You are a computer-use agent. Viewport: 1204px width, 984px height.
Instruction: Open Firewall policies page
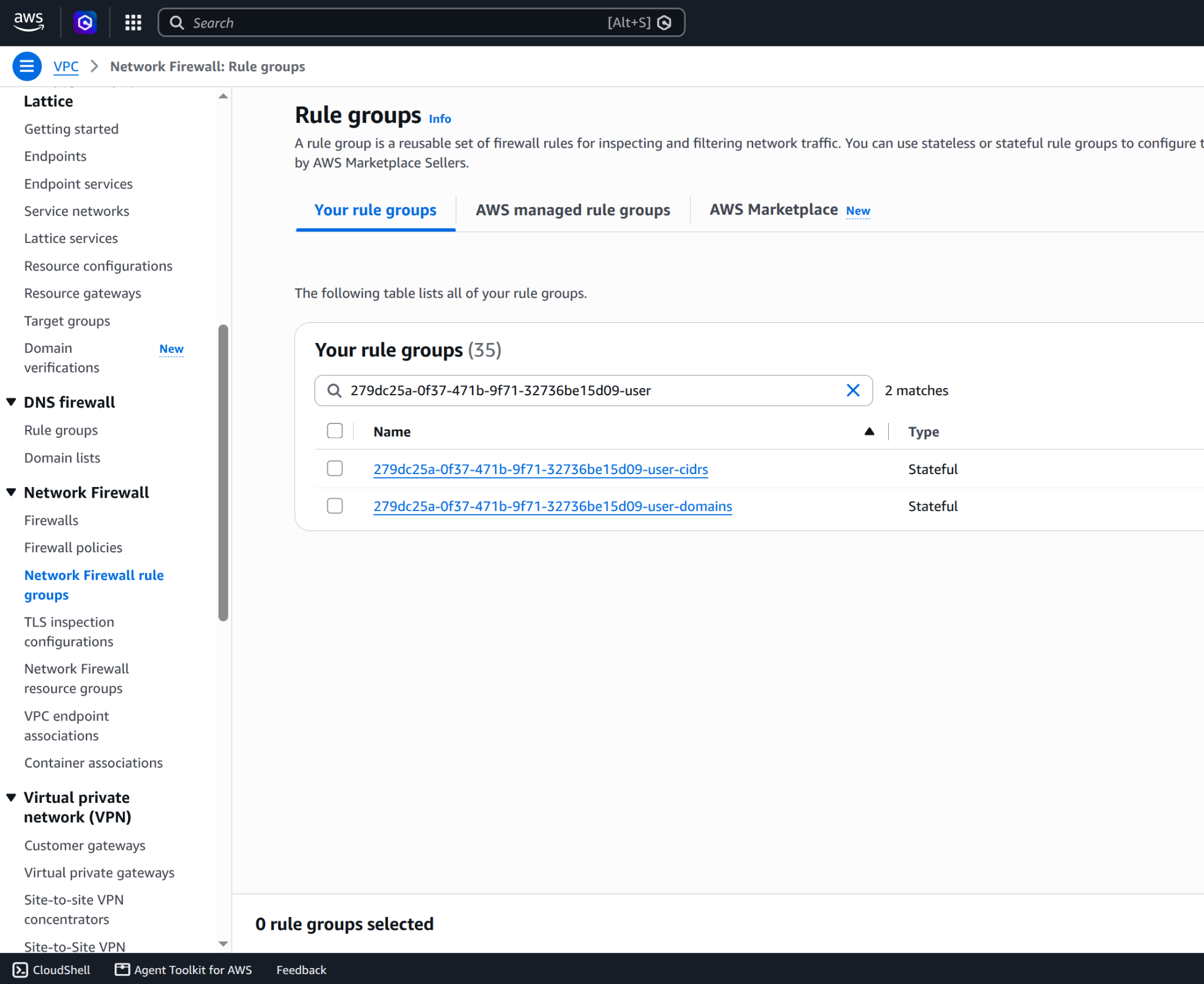[x=73, y=548]
